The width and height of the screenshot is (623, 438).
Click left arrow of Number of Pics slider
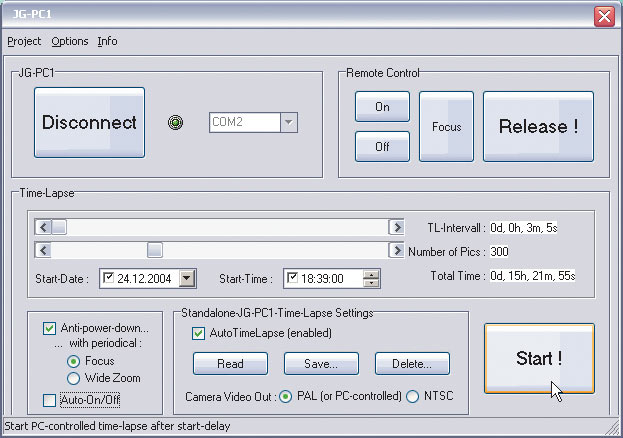pyautogui.click(x=41, y=250)
